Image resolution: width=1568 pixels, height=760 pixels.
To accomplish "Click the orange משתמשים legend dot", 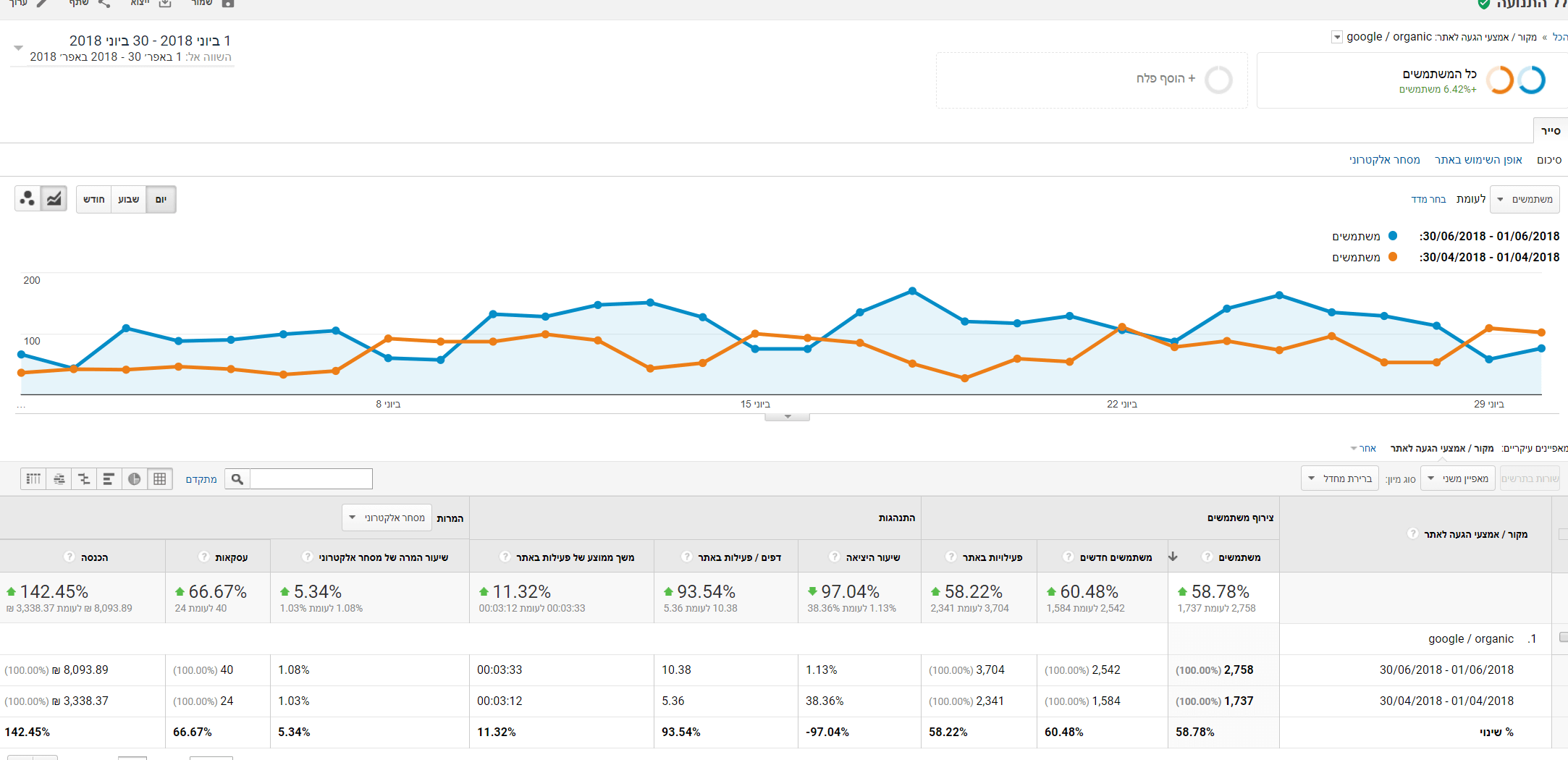I will click(x=1392, y=257).
